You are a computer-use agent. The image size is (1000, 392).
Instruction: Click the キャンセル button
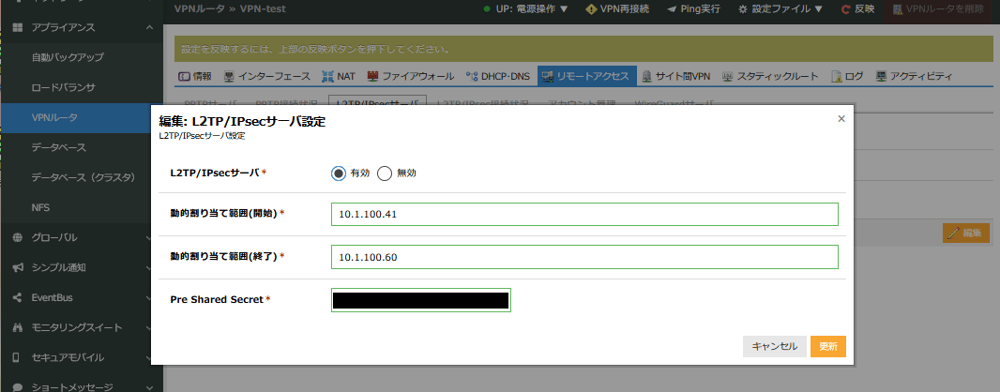(774, 347)
